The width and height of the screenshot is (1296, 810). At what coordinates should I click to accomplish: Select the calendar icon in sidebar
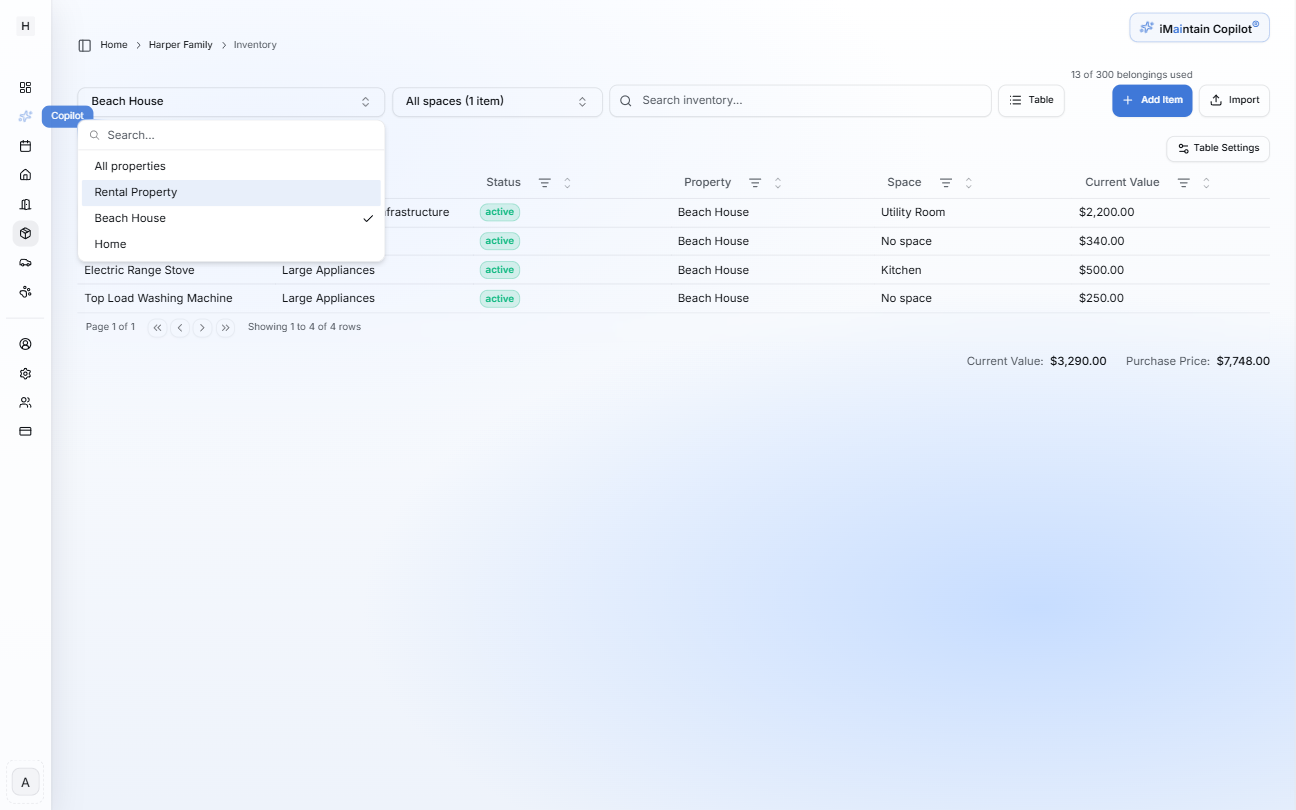(25, 145)
